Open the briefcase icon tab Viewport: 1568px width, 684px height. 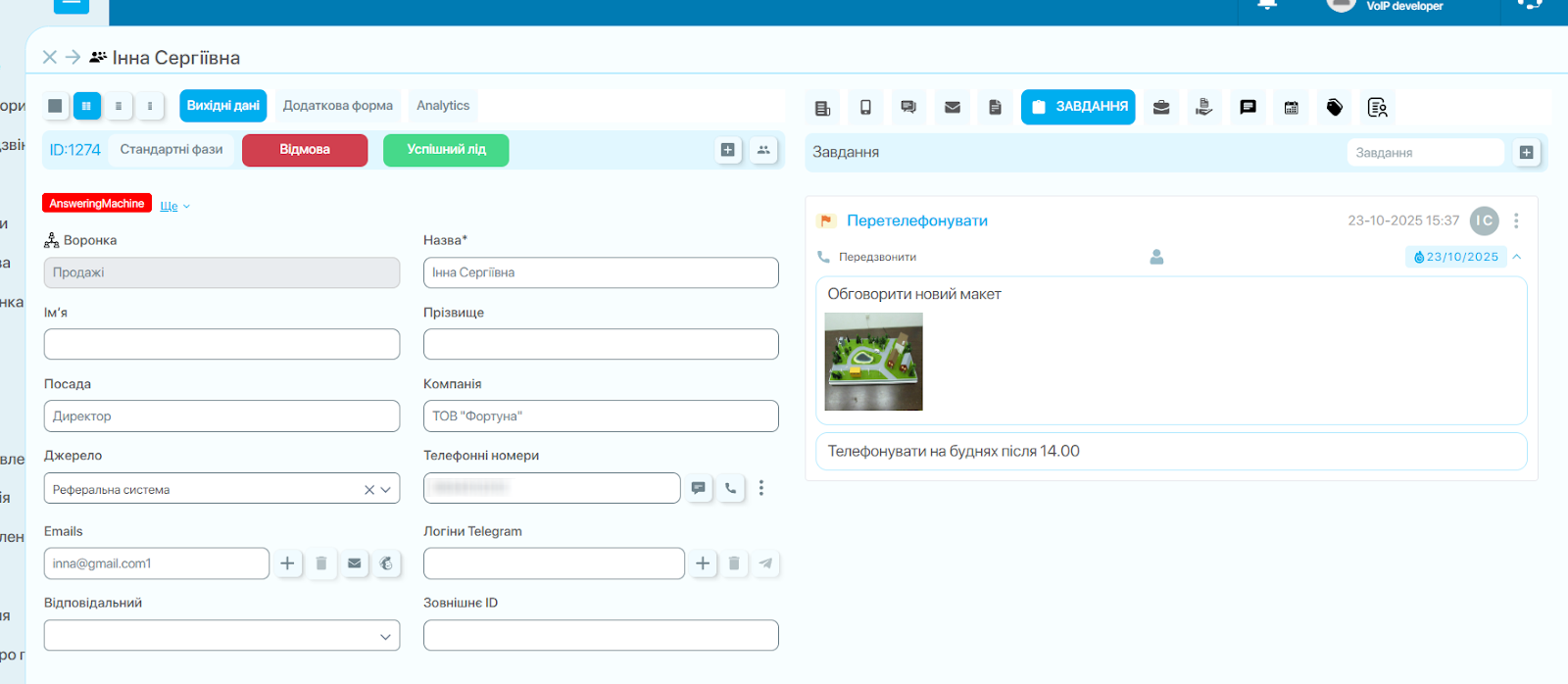pos(1161,107)
